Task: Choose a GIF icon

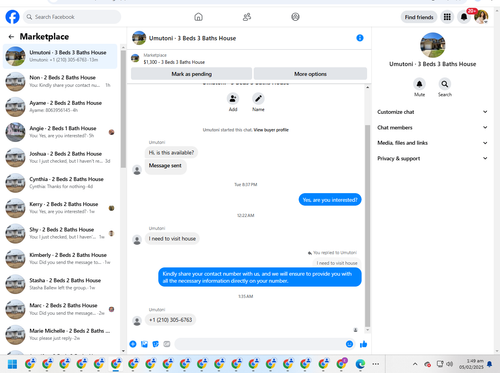Action: (167, 344)
